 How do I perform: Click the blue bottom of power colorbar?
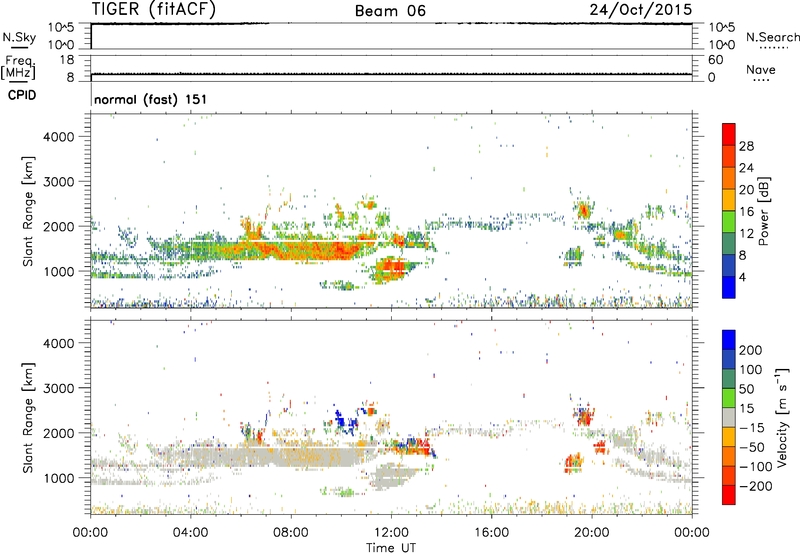click(729, 287)
